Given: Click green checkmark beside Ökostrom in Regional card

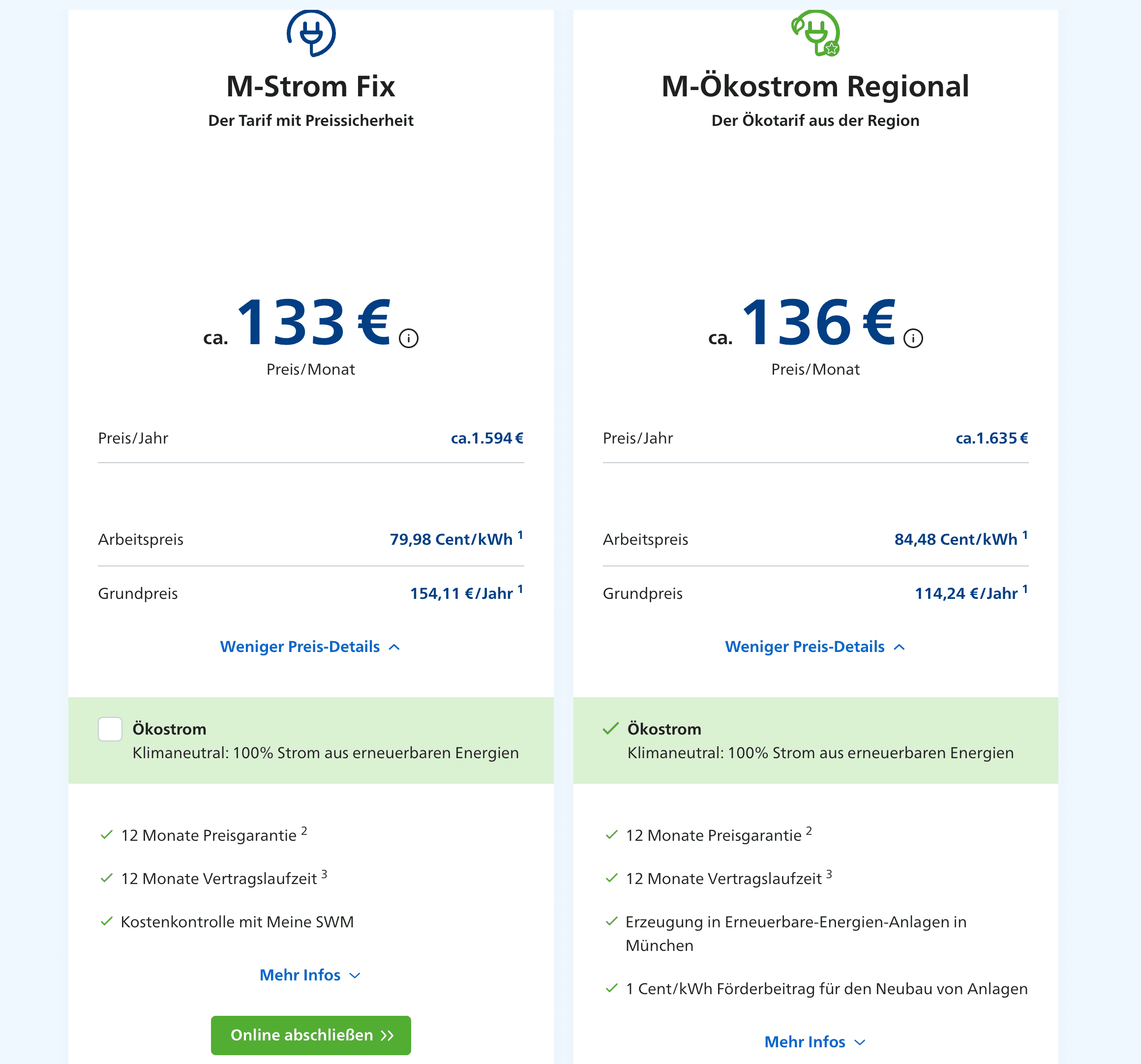Looking at the screenshot, I should (611, 728).
